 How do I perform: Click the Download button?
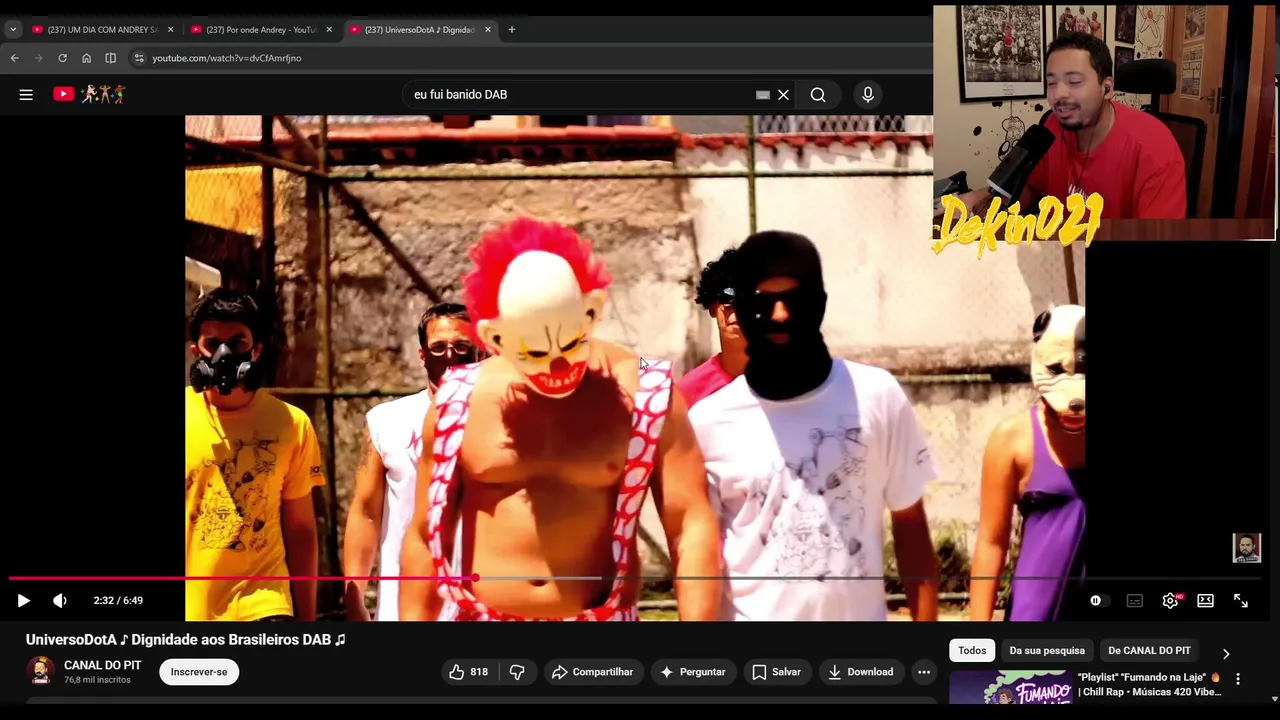click(860, 672)
